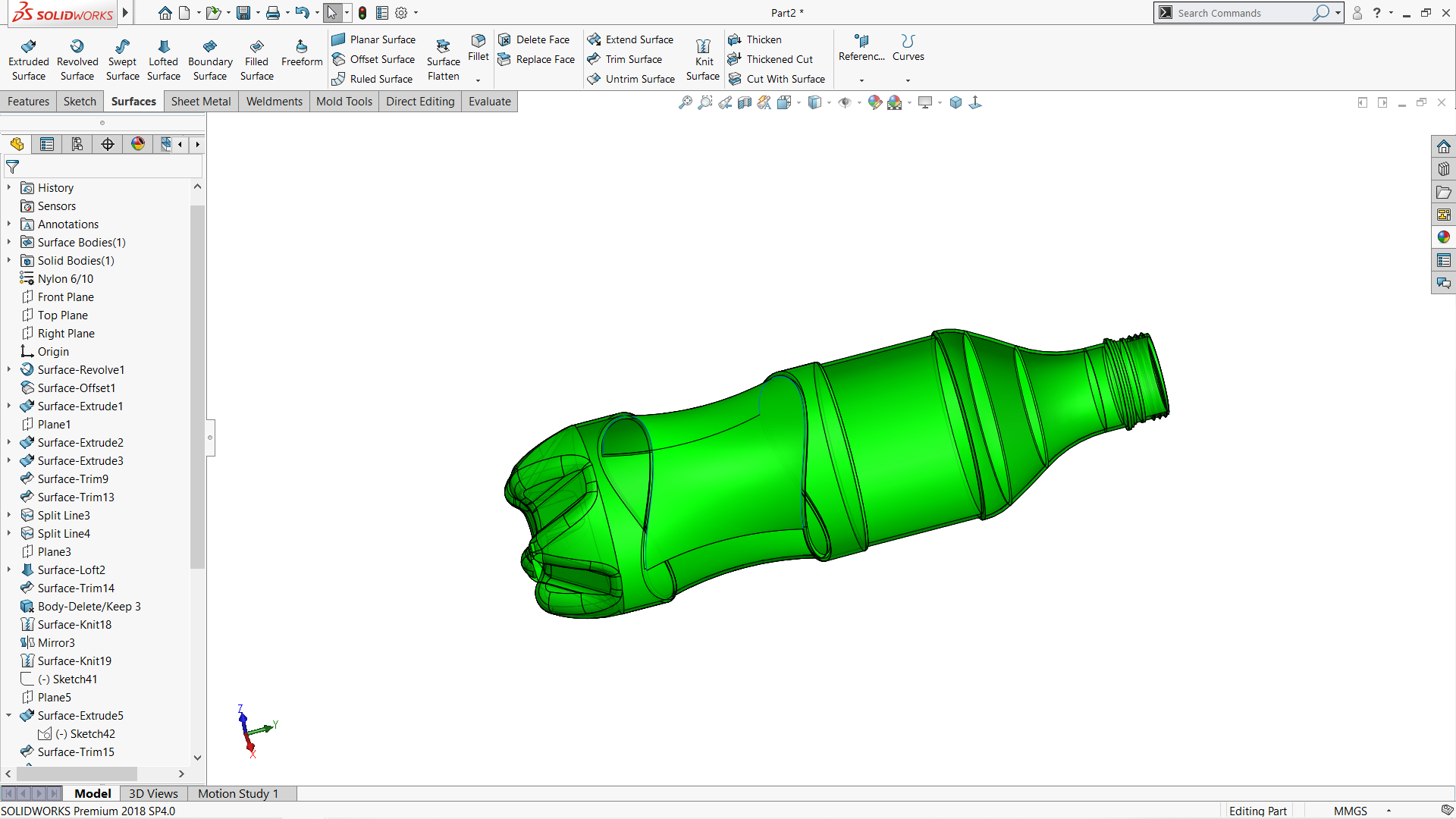
Task: Open the ConfigurationManager tab icon
Action: (77, 144)
